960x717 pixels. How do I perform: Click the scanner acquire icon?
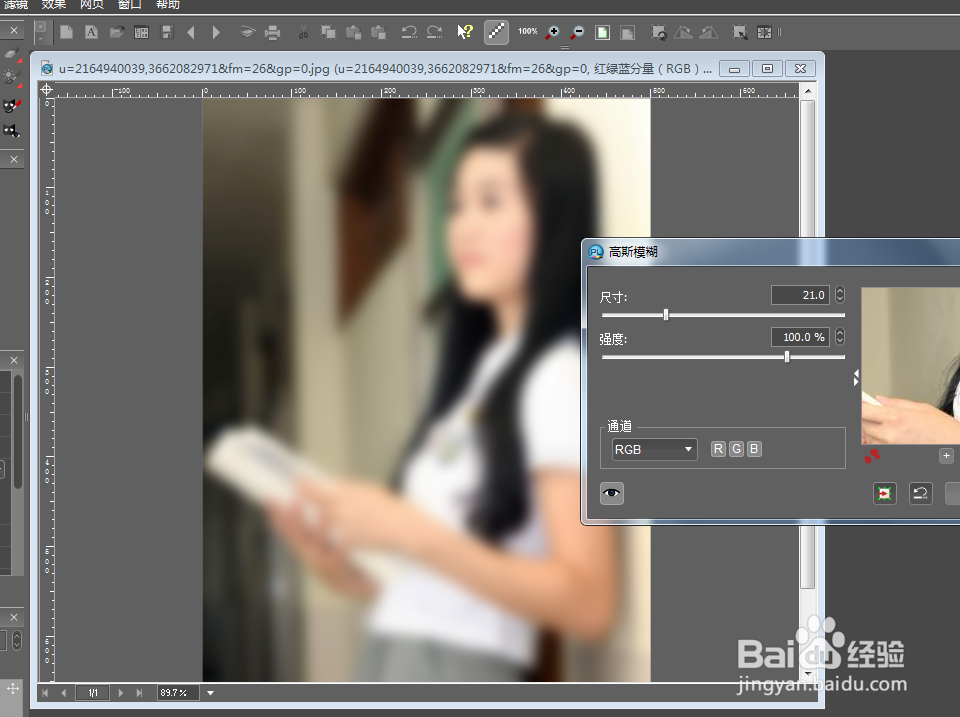(247, 32)
